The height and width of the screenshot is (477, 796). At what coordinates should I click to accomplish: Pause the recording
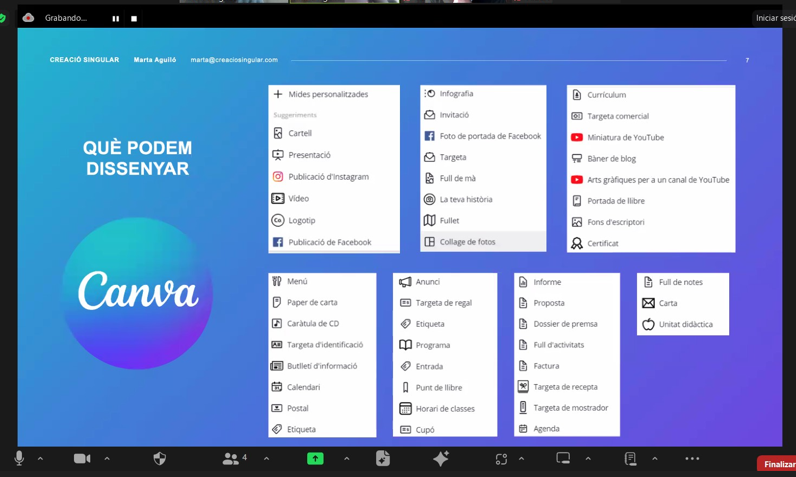click(116, 19)
